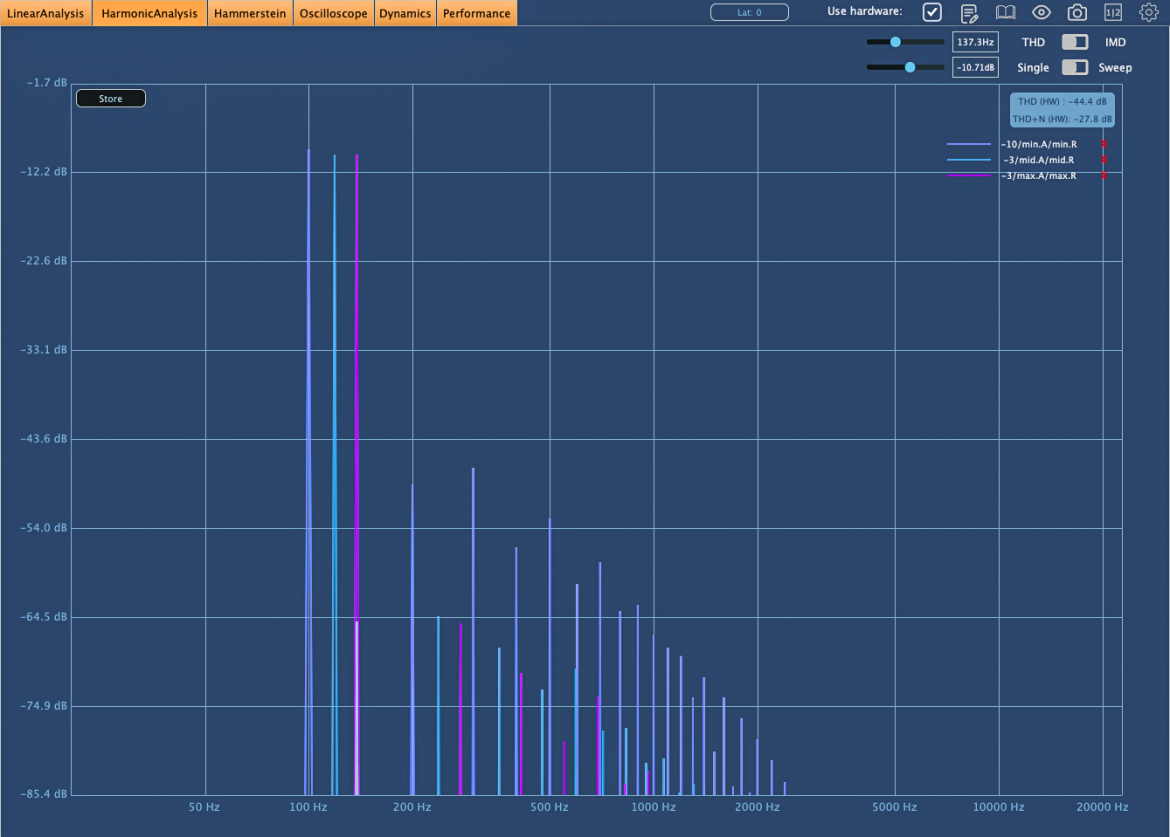Screen dimensions: 1170x837
Task: Click the 1|2 channel icon
Action: coord(1113,13)
